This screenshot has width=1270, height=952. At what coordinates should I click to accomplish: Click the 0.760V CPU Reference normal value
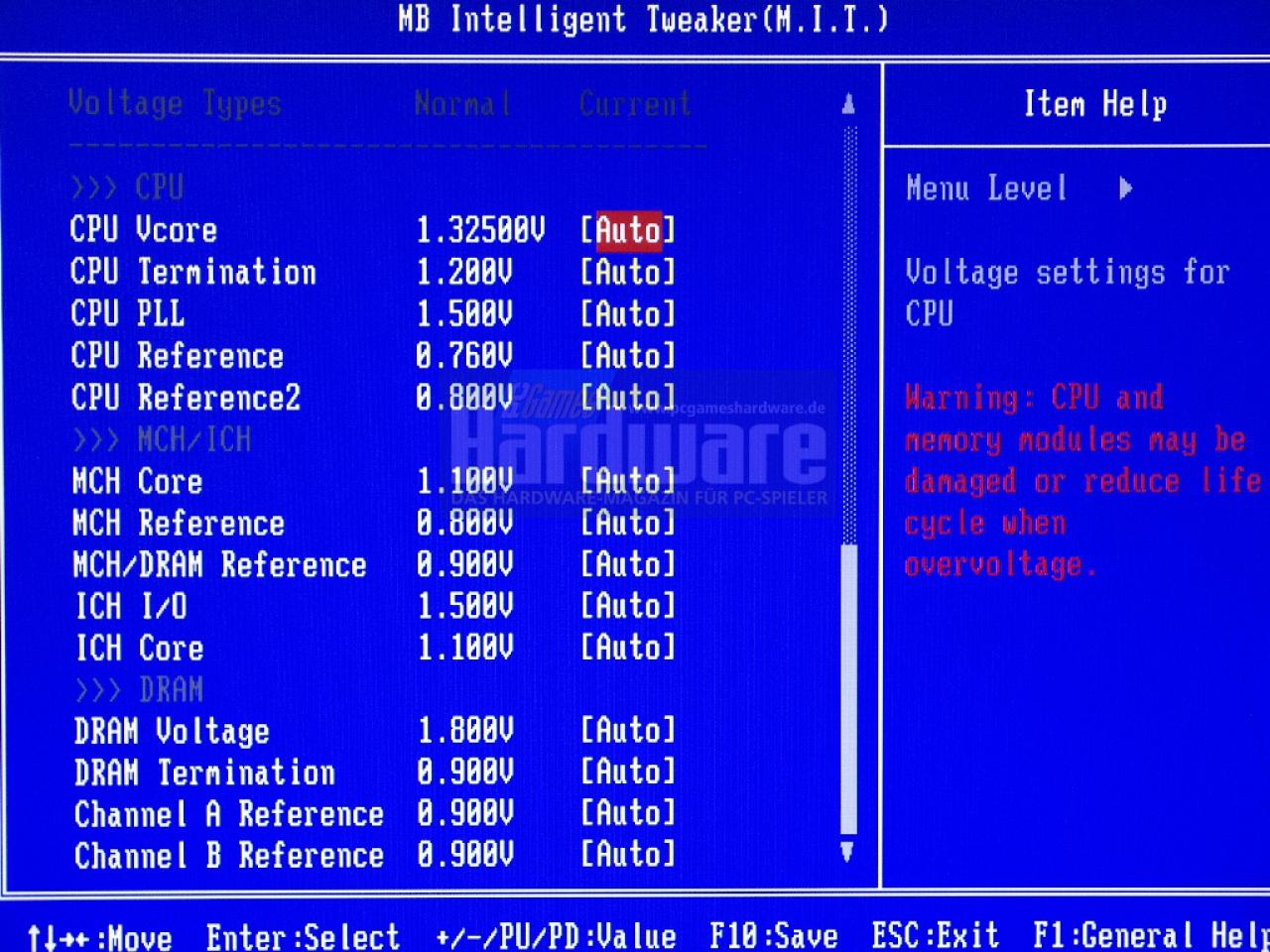[464, 356]
